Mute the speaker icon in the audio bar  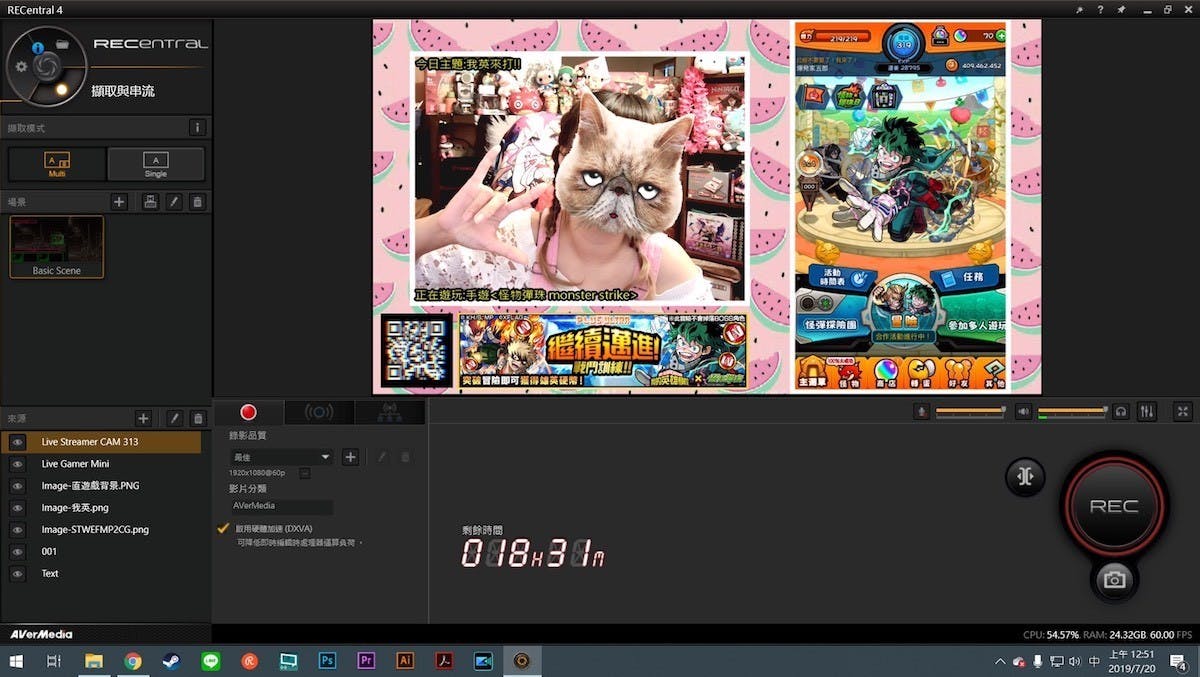coord(1024,411)
